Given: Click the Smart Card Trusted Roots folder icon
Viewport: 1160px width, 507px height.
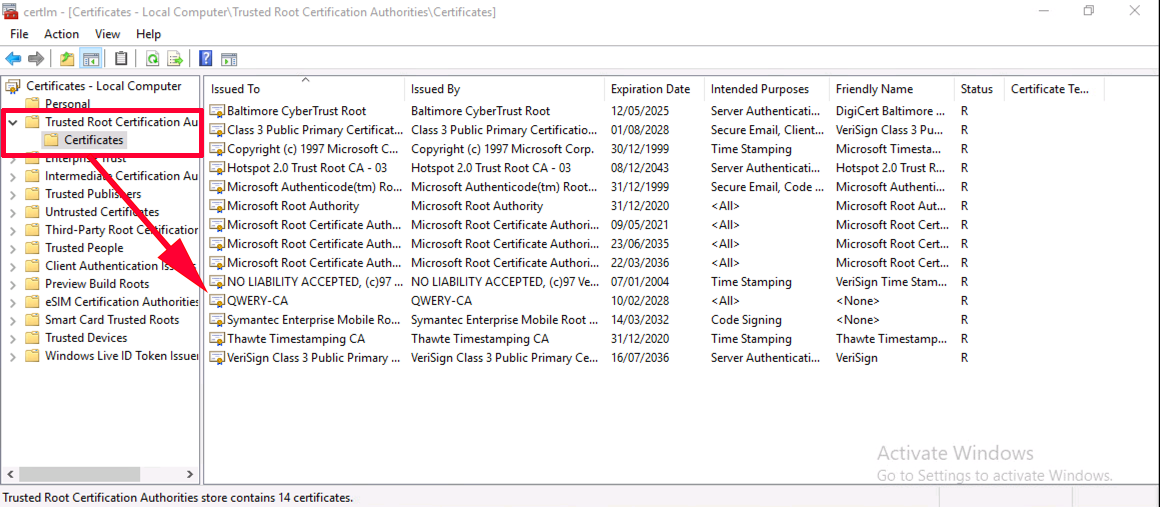Looking at the screenshot, I should tap(32, 320).
